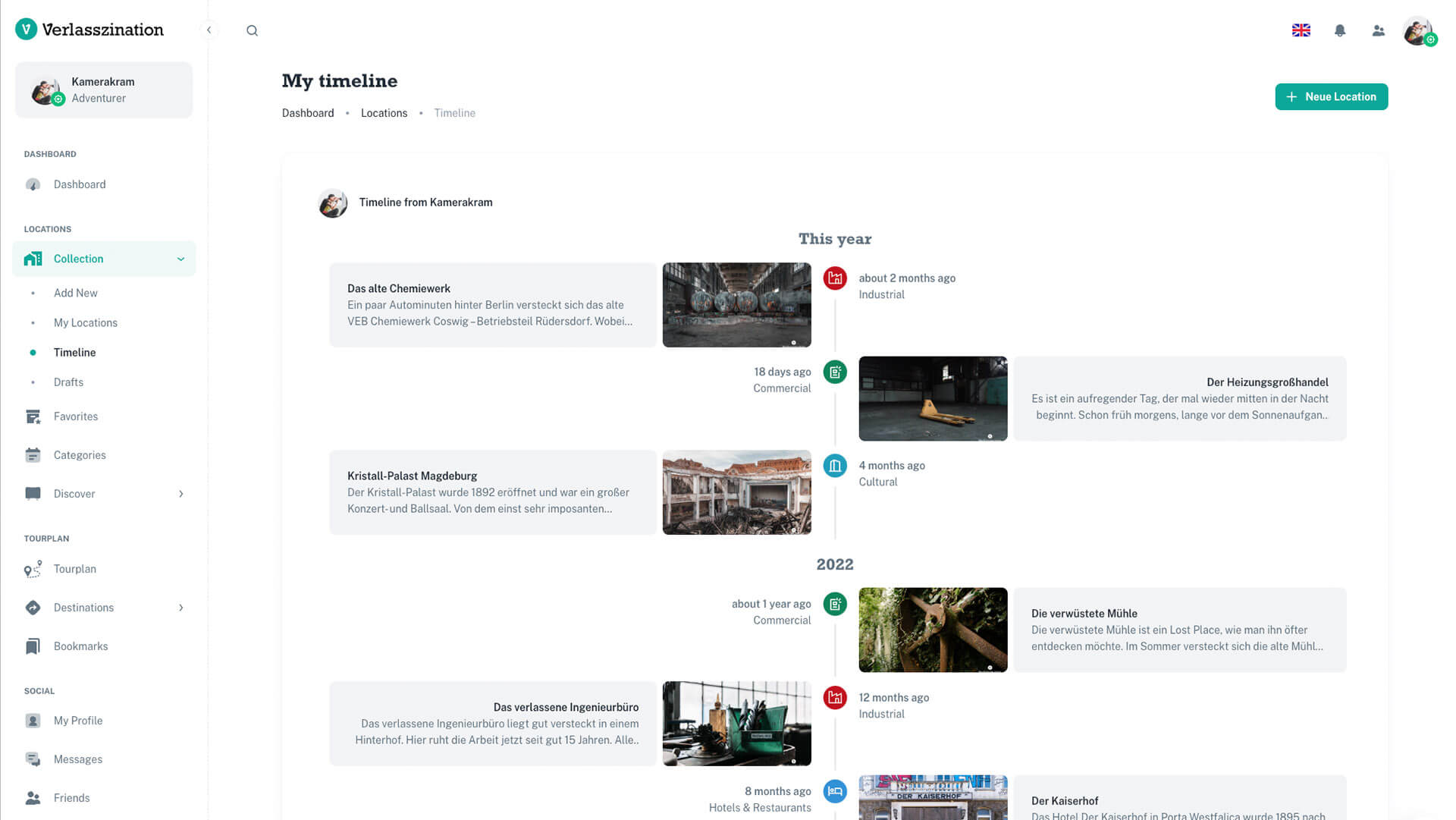Click the search magnifier icon
The width and height of the screenshot is (1456, 820).
252,30
